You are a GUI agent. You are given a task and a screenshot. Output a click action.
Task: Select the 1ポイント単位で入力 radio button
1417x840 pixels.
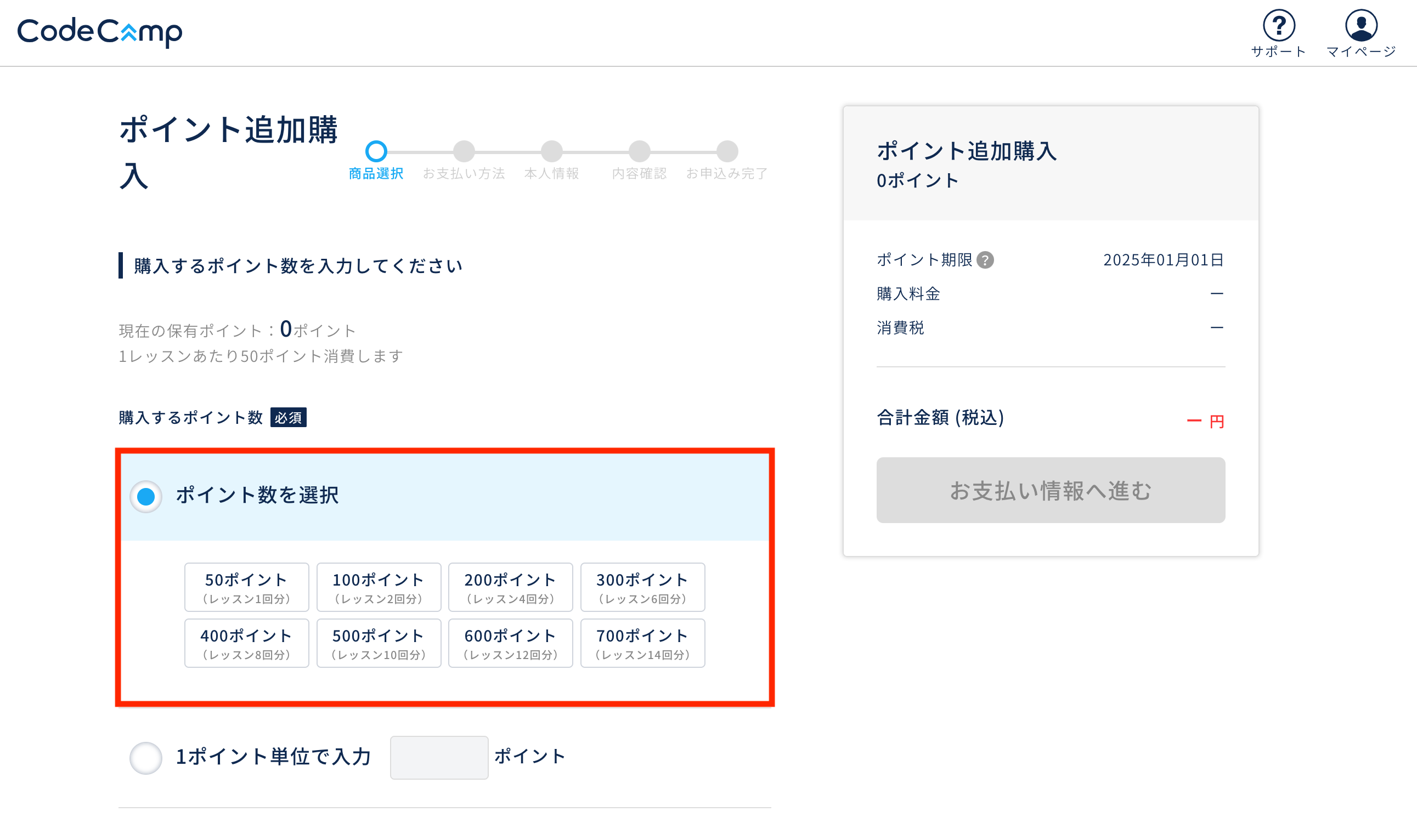pyautogui.click(x=146, y=757)
